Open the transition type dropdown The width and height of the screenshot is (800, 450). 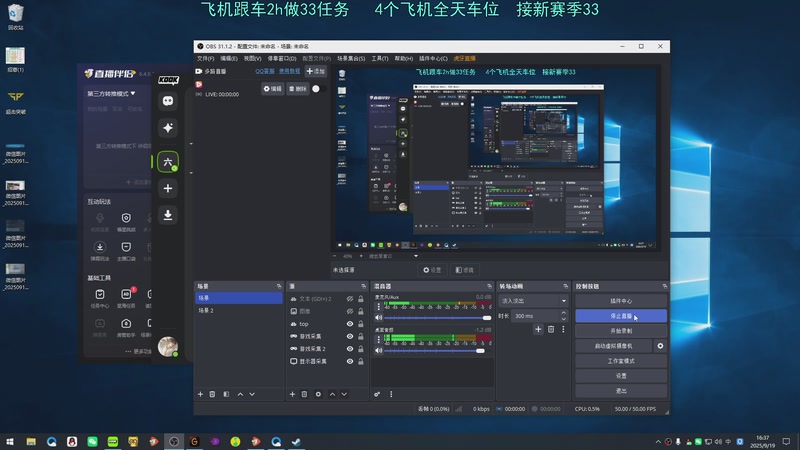[533, 301]
